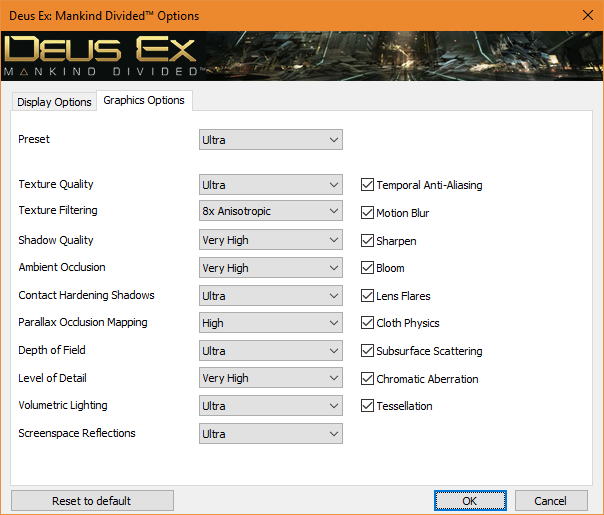Toggle Temporal Anti-Aliasing checkbox

pos(367,185)
